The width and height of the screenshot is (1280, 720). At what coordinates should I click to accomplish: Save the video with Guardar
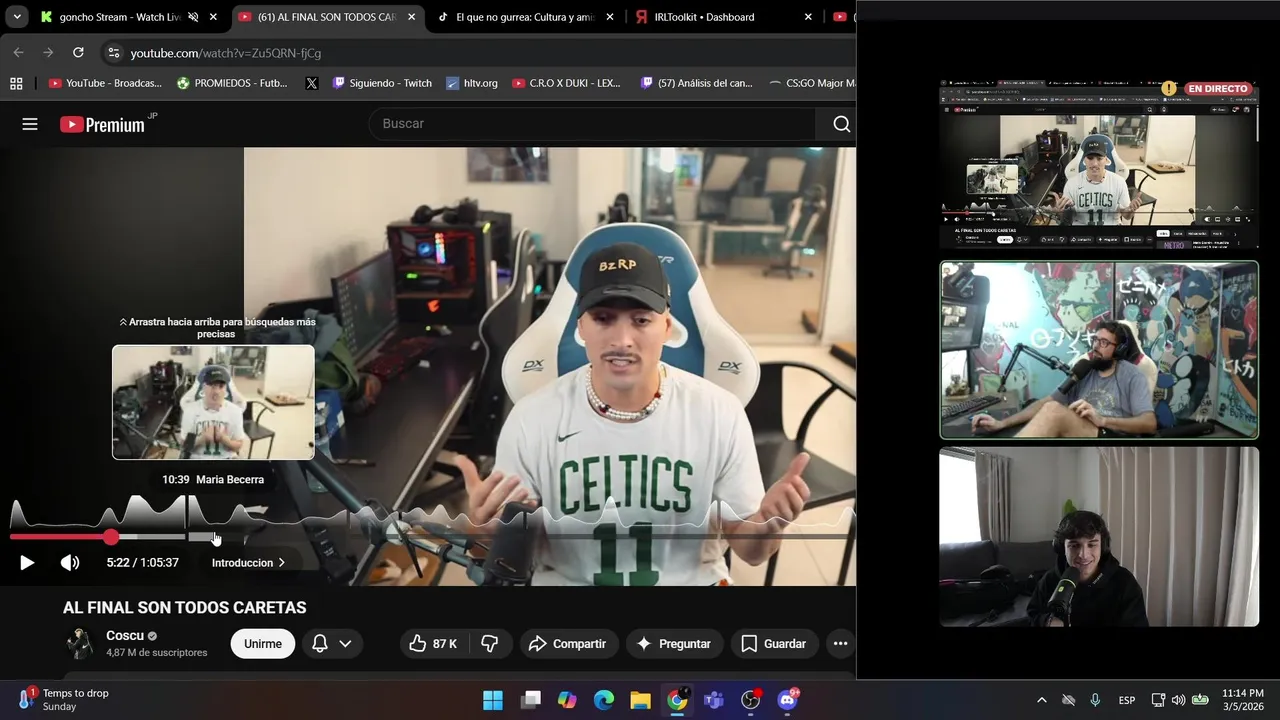coord(773,644)
